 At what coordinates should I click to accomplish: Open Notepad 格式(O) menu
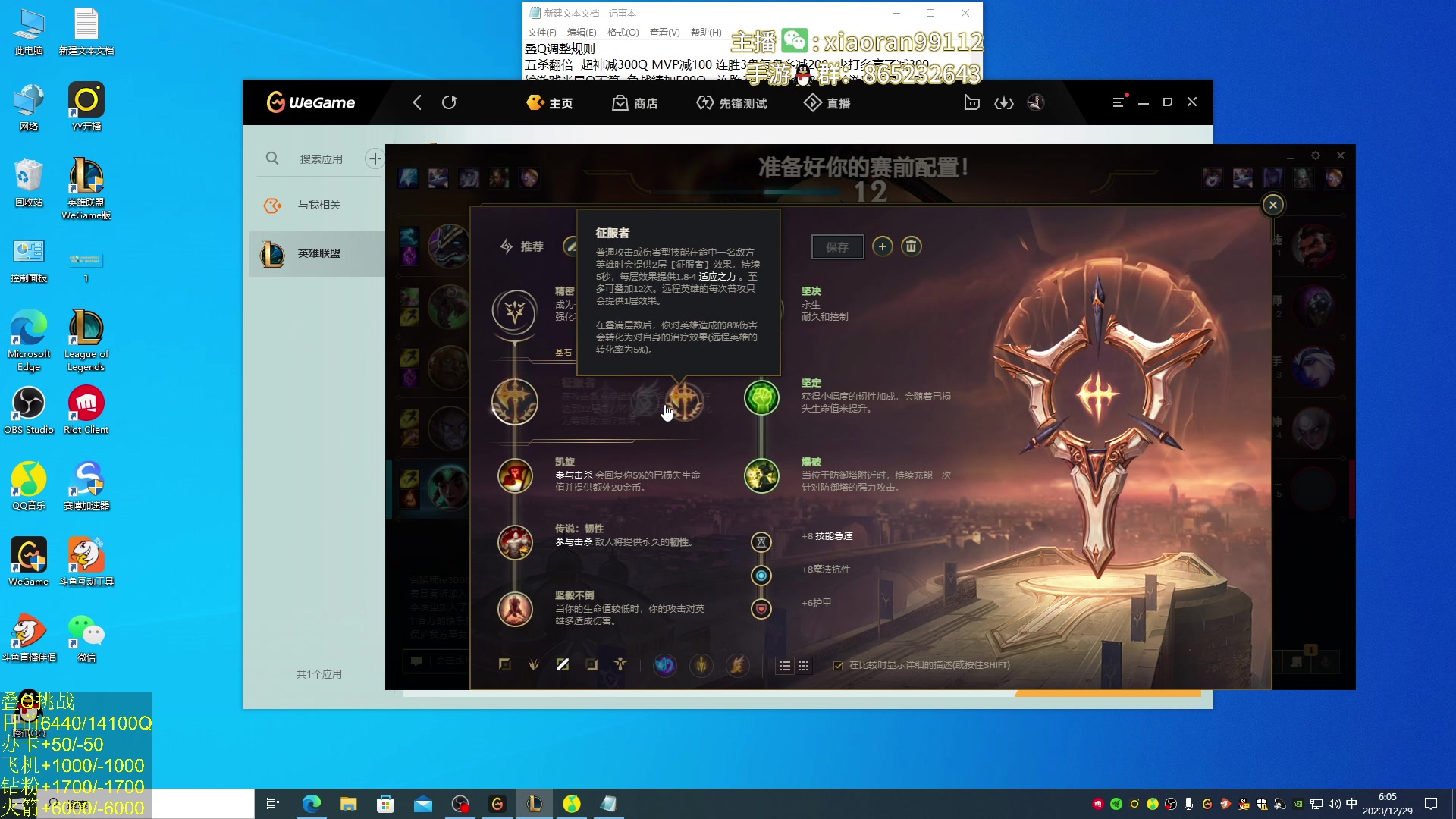pyautogui.click(x=623, y=33)
